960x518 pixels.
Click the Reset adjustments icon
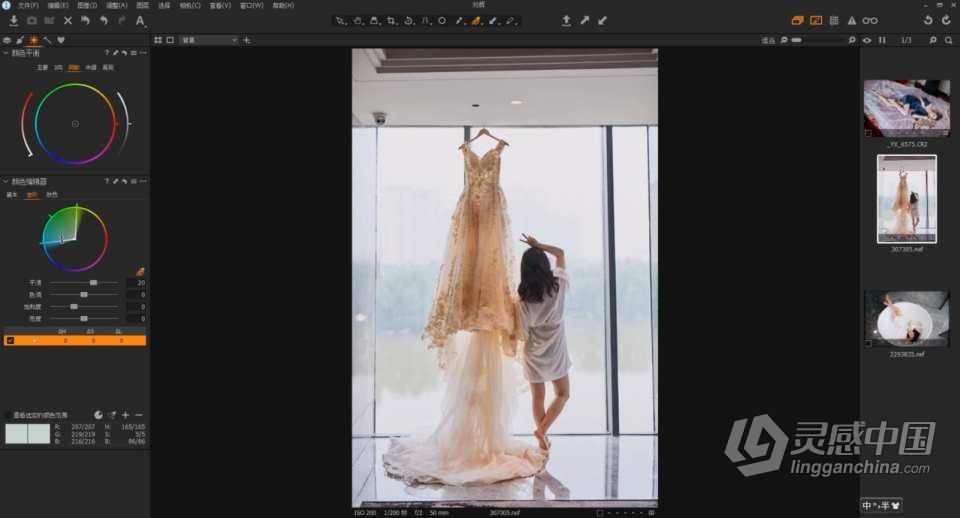(x=86, y=21)
